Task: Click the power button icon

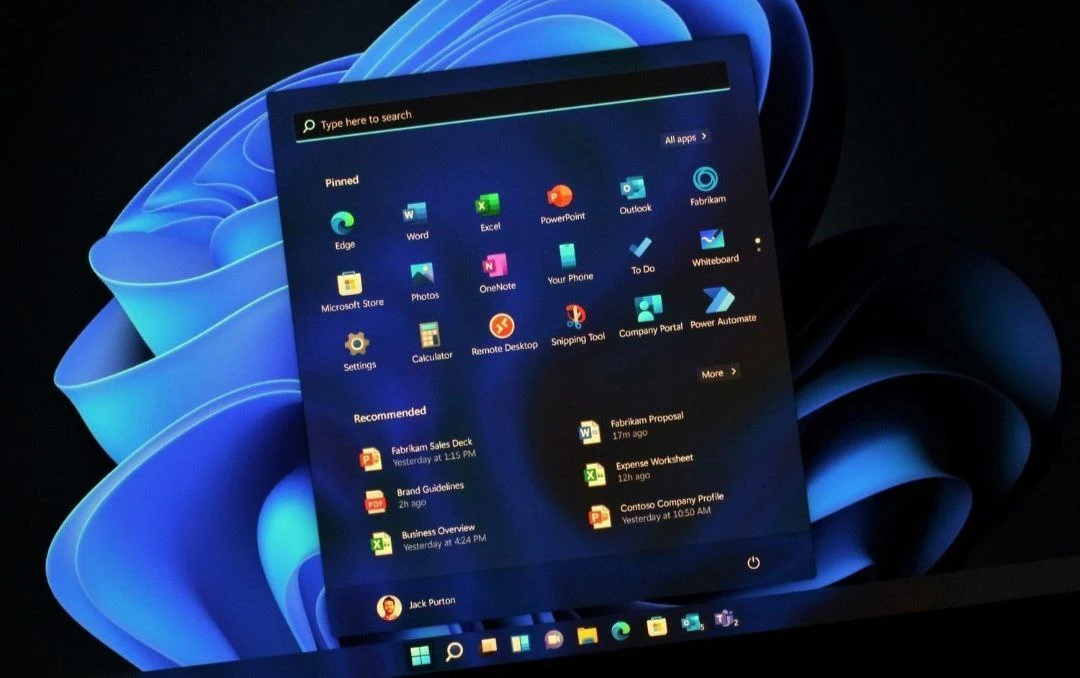Action: tap(754, 562)
